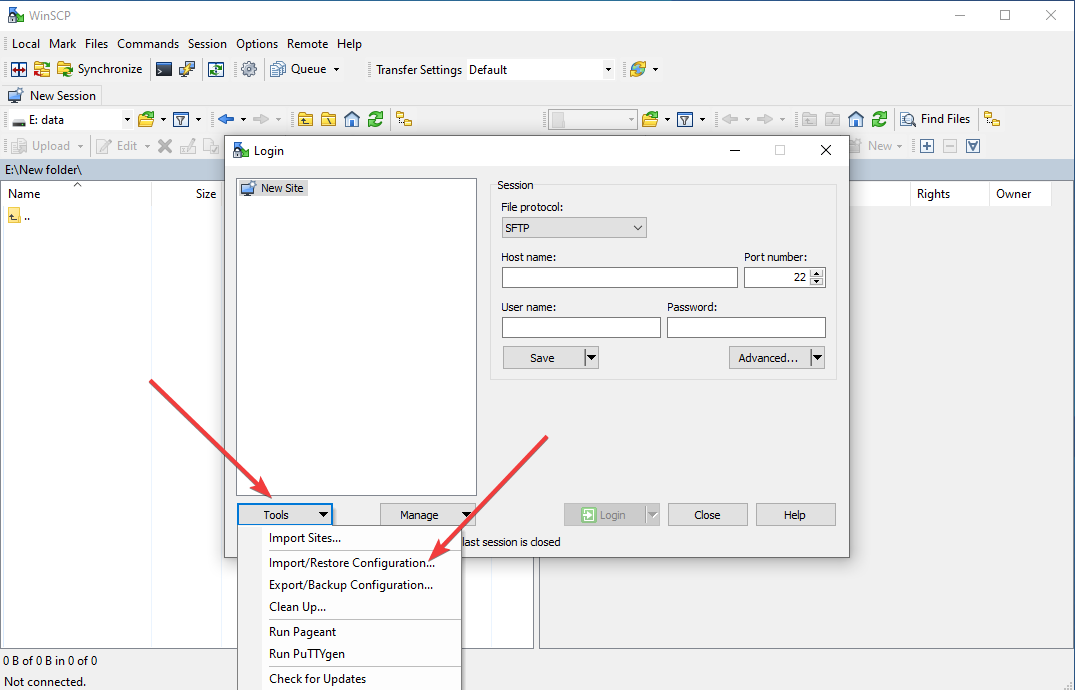Refresh the local panel with green arrows
Viewport: 1075px width, 690px height.
[x=376, y=119]
